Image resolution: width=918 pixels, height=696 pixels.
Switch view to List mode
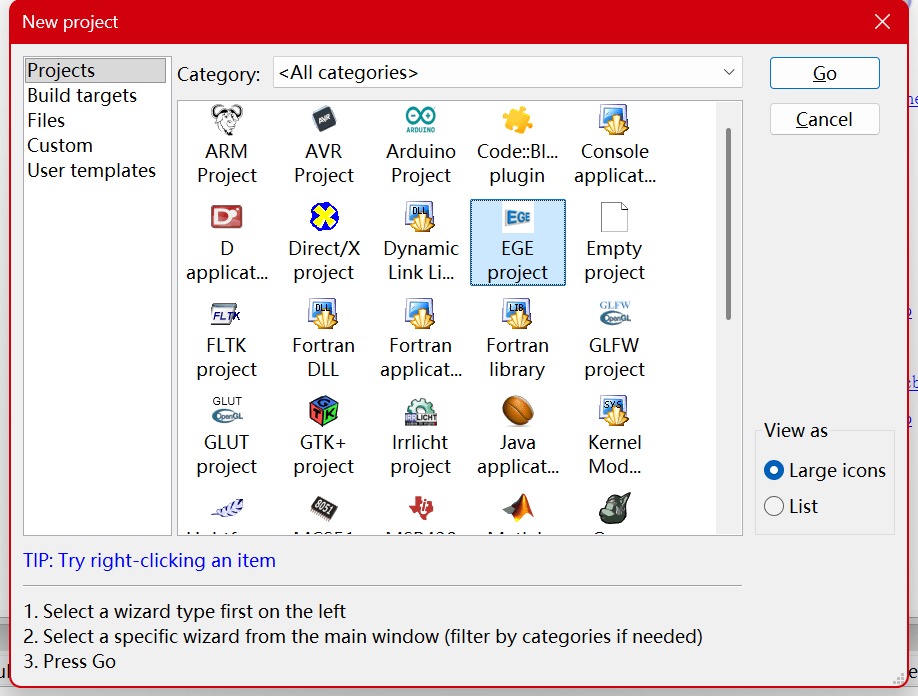(774, 507)
